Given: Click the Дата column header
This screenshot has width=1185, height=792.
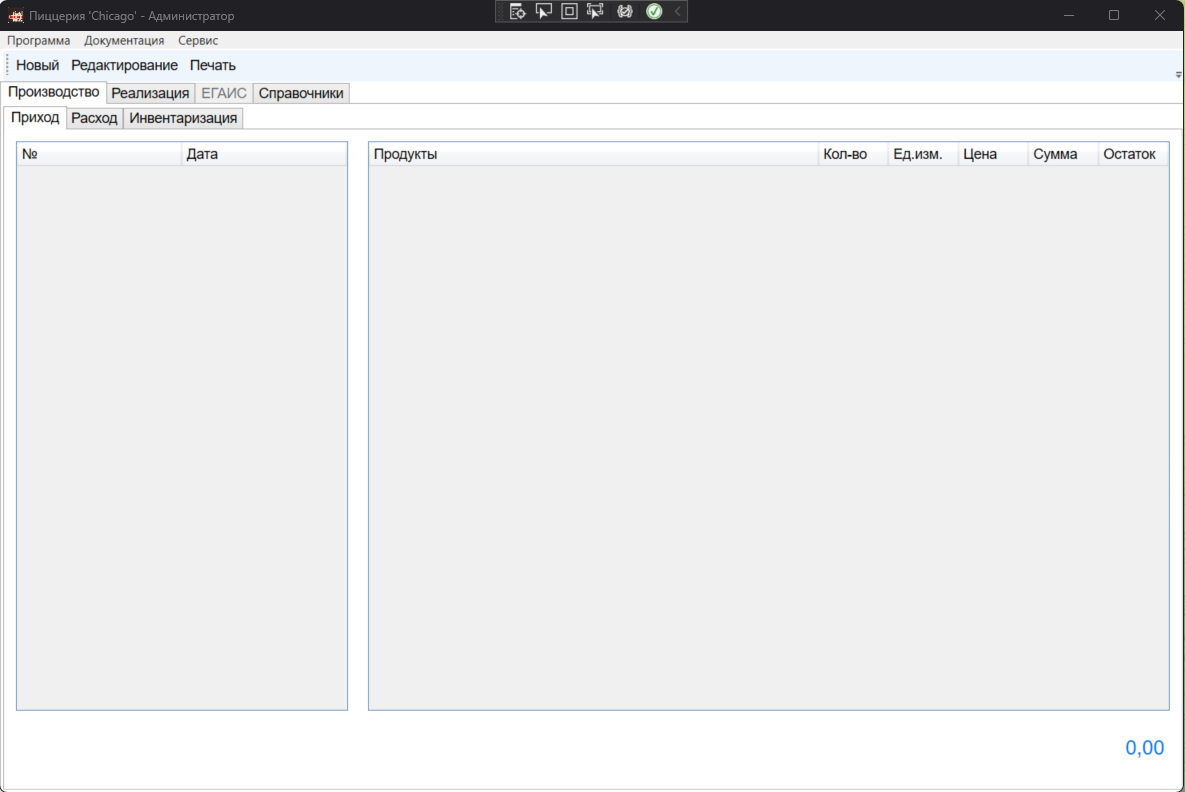Looking at the screenshot, I should coord(264,154).
